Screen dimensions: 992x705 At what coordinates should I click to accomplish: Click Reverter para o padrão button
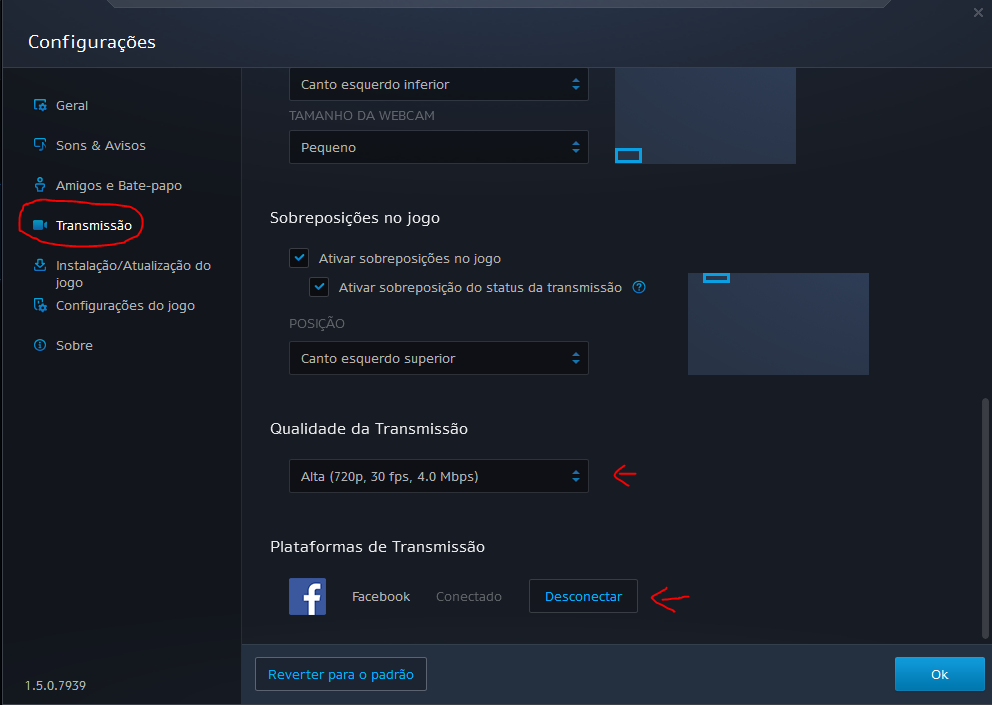point(340,674)
